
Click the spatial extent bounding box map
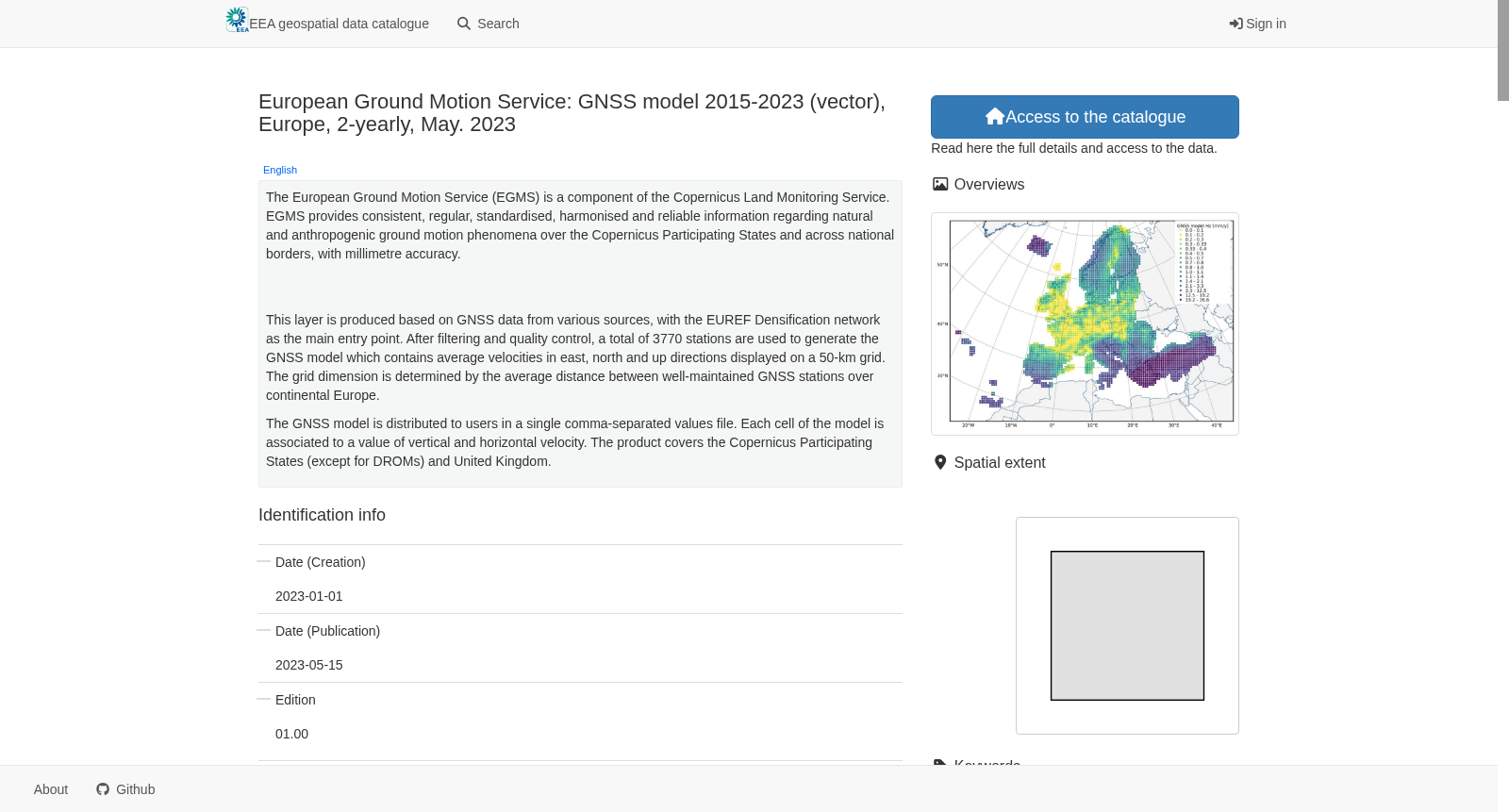click(x=1127, y=625)
